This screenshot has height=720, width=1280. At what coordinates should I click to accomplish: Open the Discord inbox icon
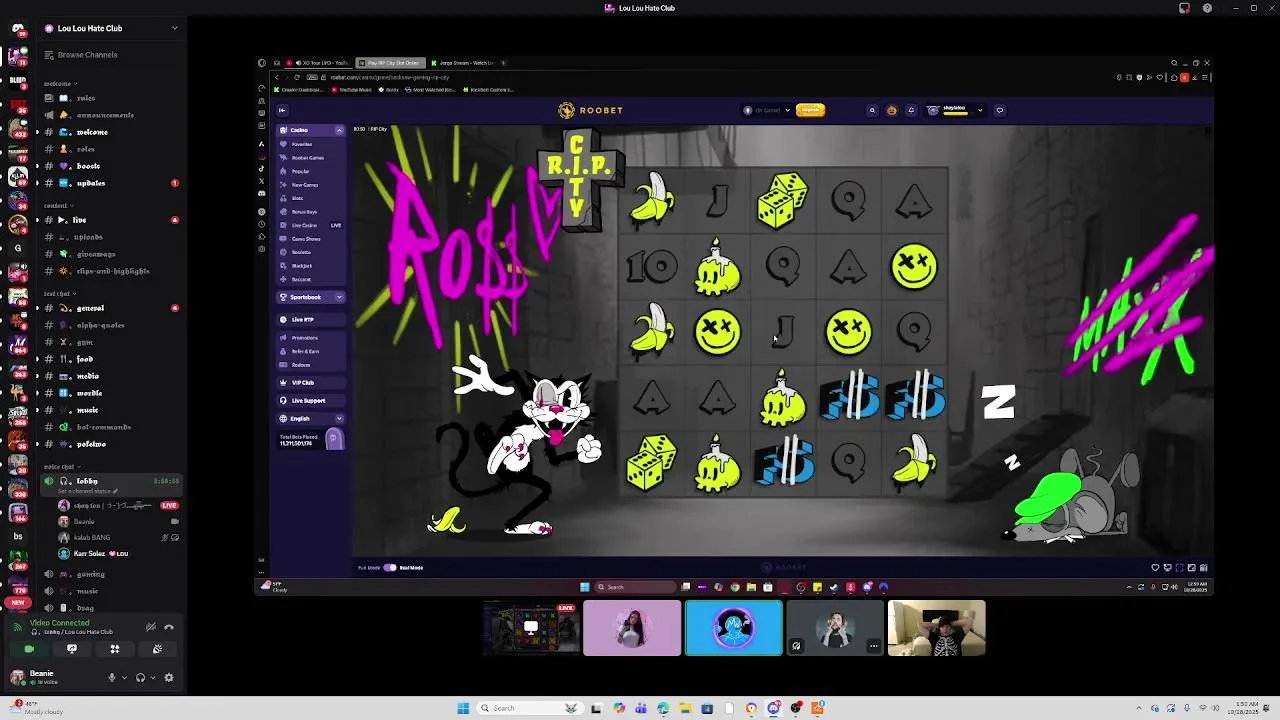[x=1184, y=8]
